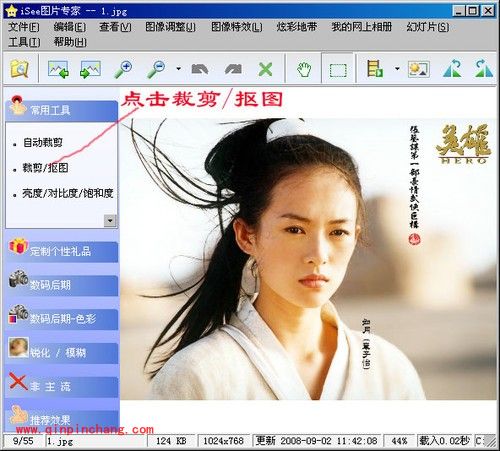Click the displayed Hero movie image
500x451 pixels.
tap(308, 259)
